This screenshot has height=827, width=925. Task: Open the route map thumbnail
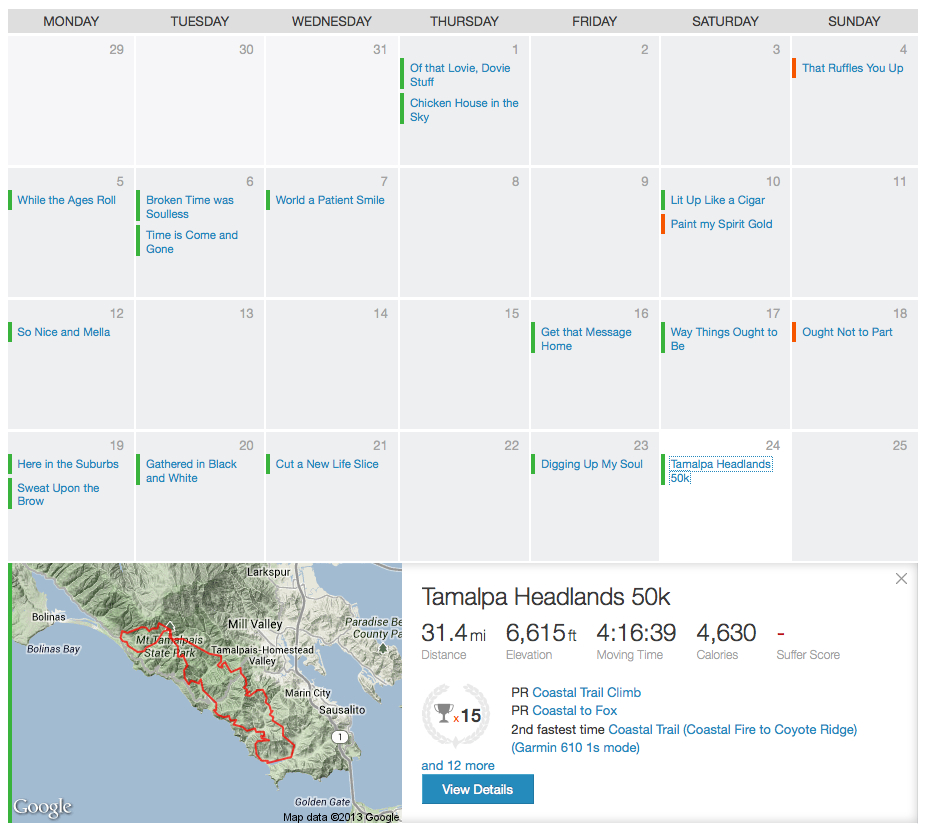(x=205, y=692)
